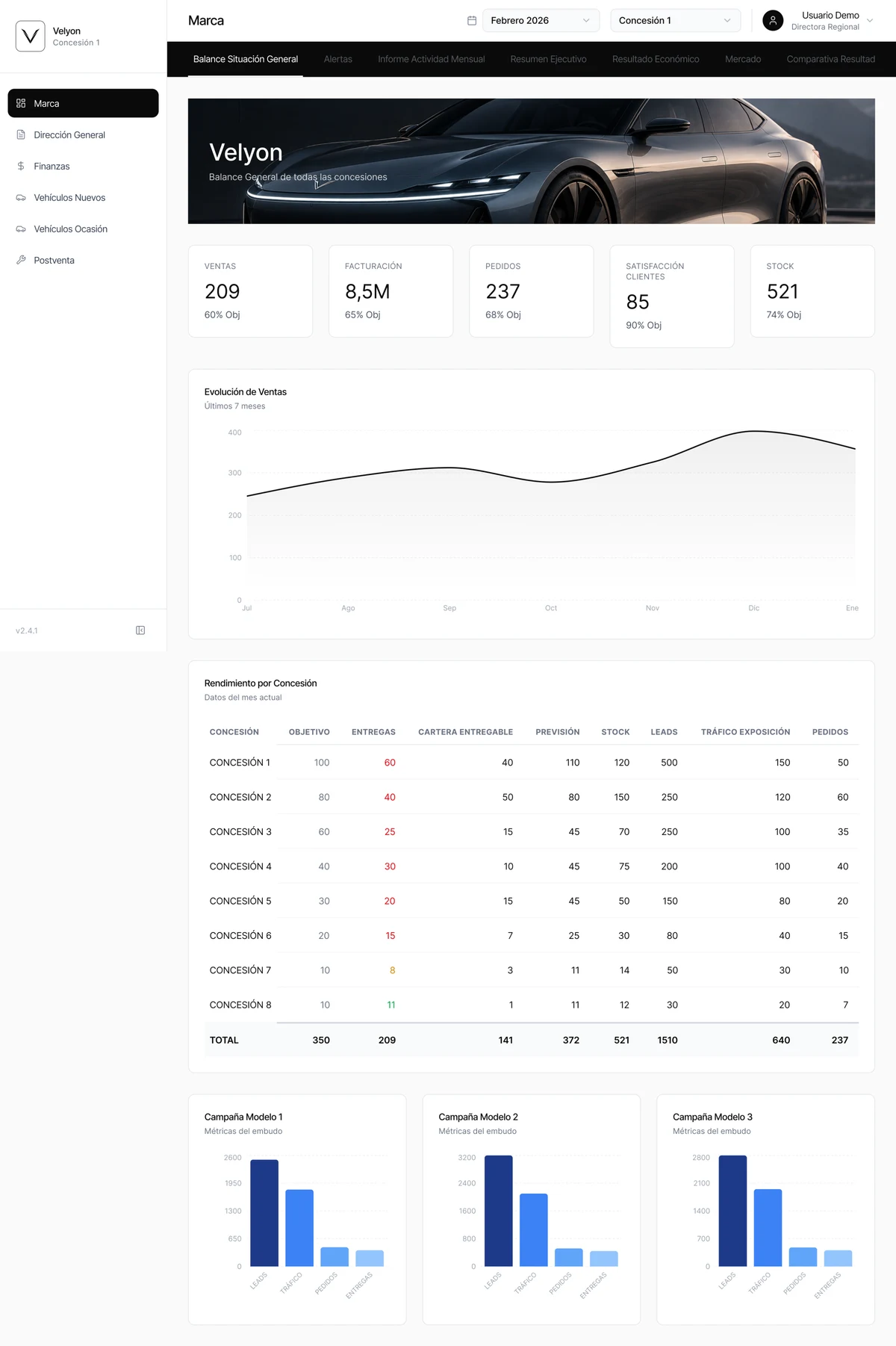
Task: Click Concesión 7 entregas value 8
Action: [x=393, y=970]
